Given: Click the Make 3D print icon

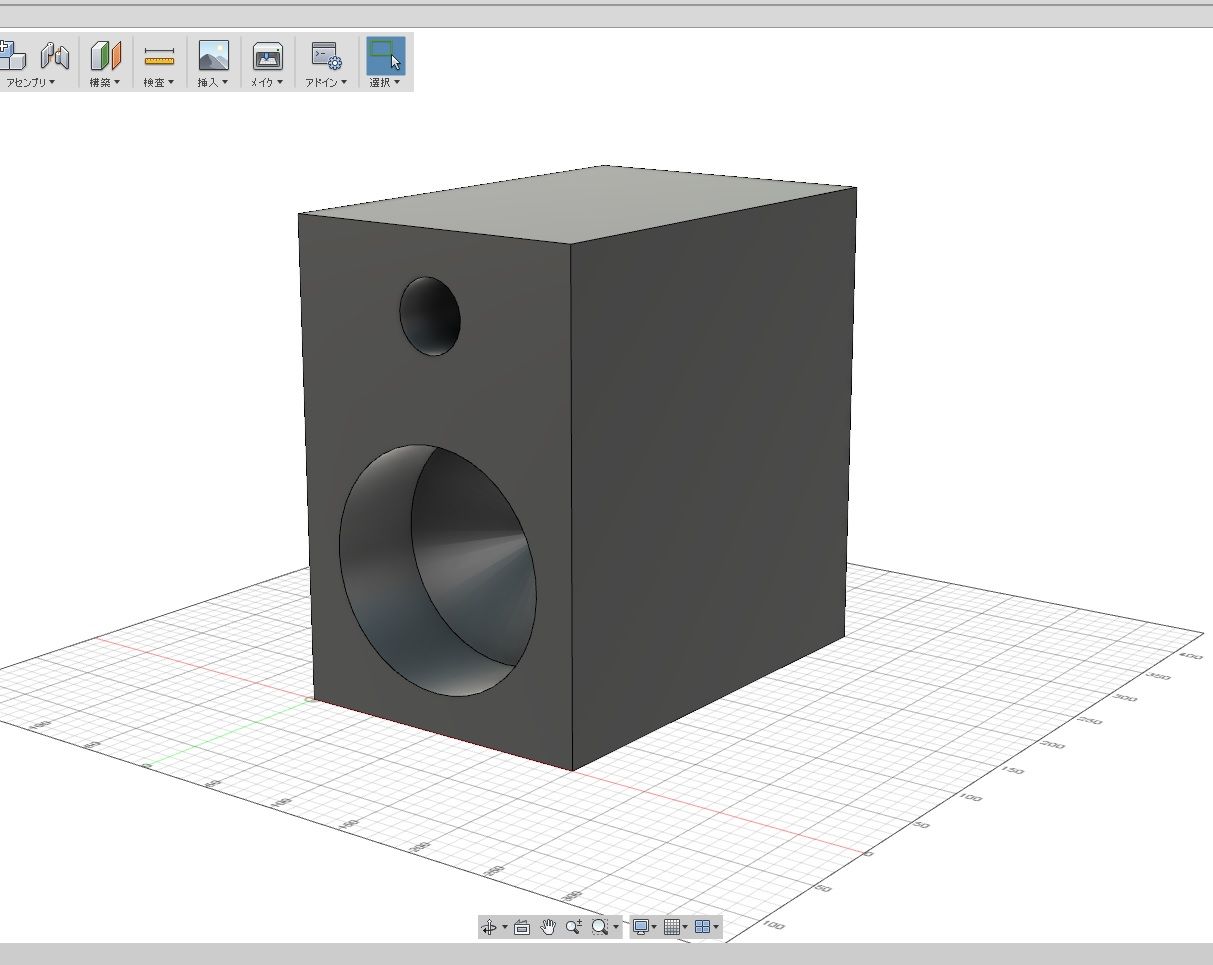Looking at the screenshot, I should pos(267,55).
